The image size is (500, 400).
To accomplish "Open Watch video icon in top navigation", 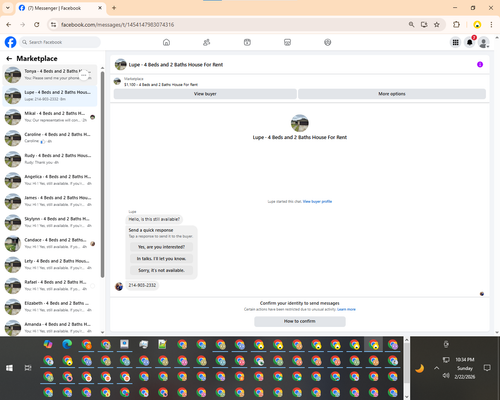I will [x=247, y=42].
